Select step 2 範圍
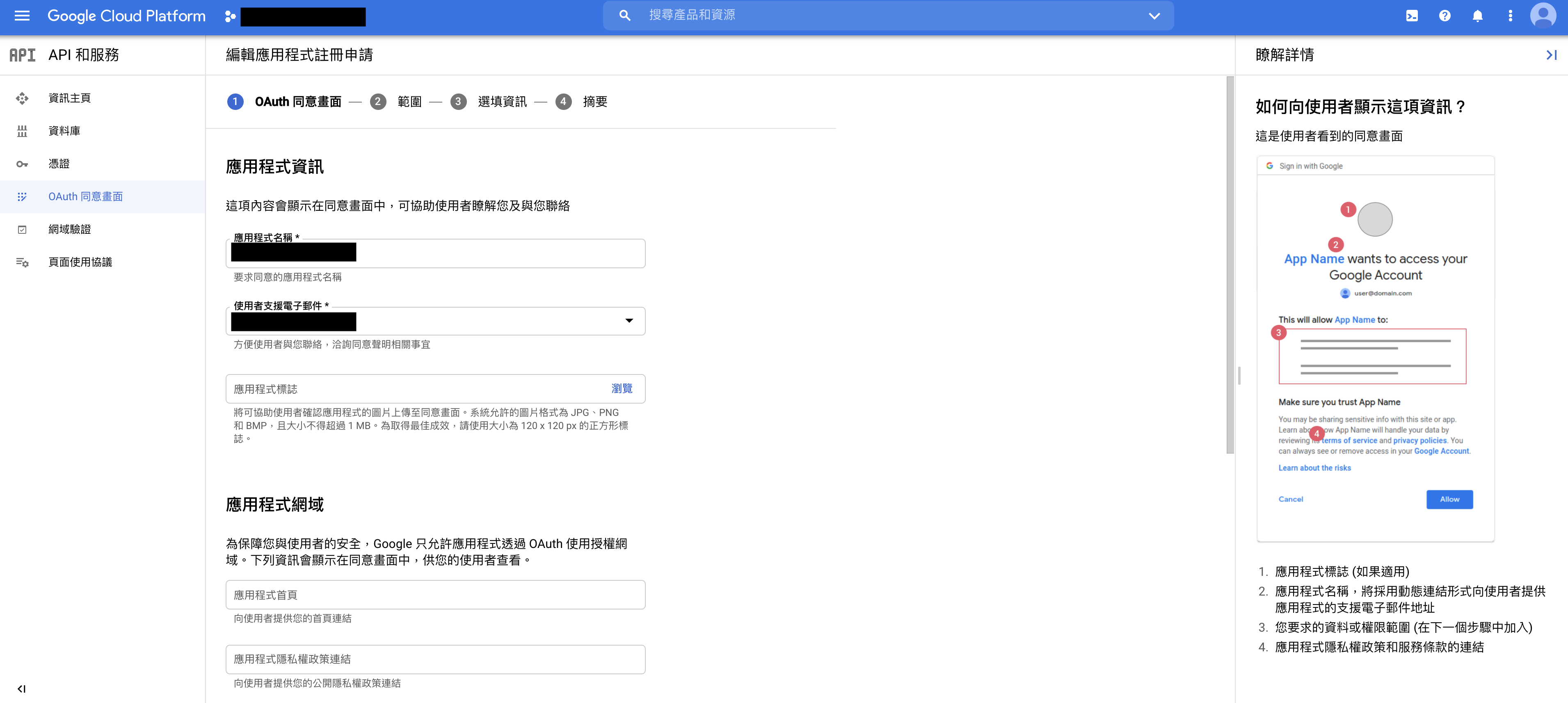 click(395, 102)
